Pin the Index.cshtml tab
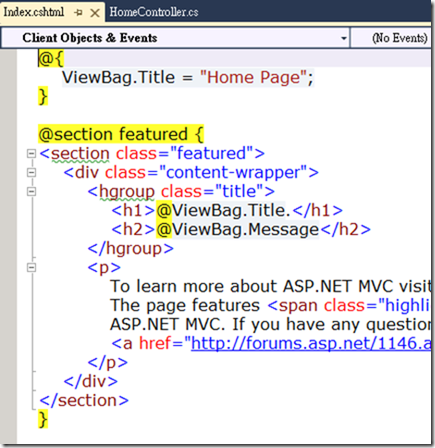 79,13
